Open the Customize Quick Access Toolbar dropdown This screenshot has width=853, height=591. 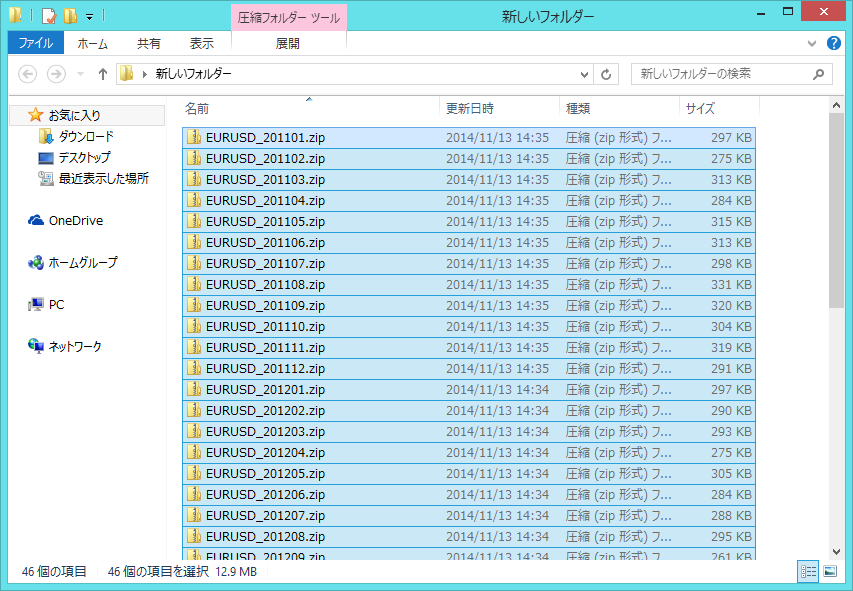tap(90, 17)
